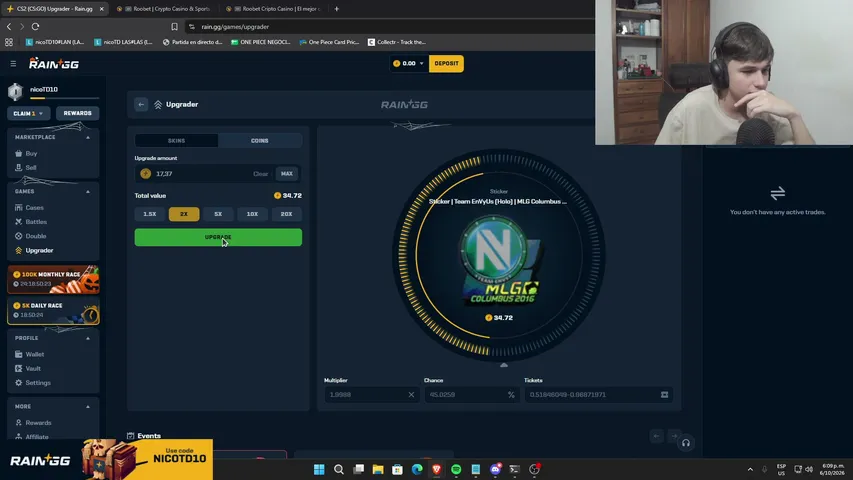853x480 pixels.
Task: Select the 5X multiplier
Action: click(x=218, y=214)
